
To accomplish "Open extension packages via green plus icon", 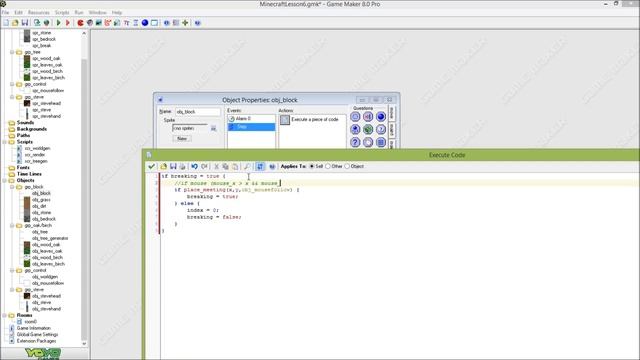I will [185, 23].
